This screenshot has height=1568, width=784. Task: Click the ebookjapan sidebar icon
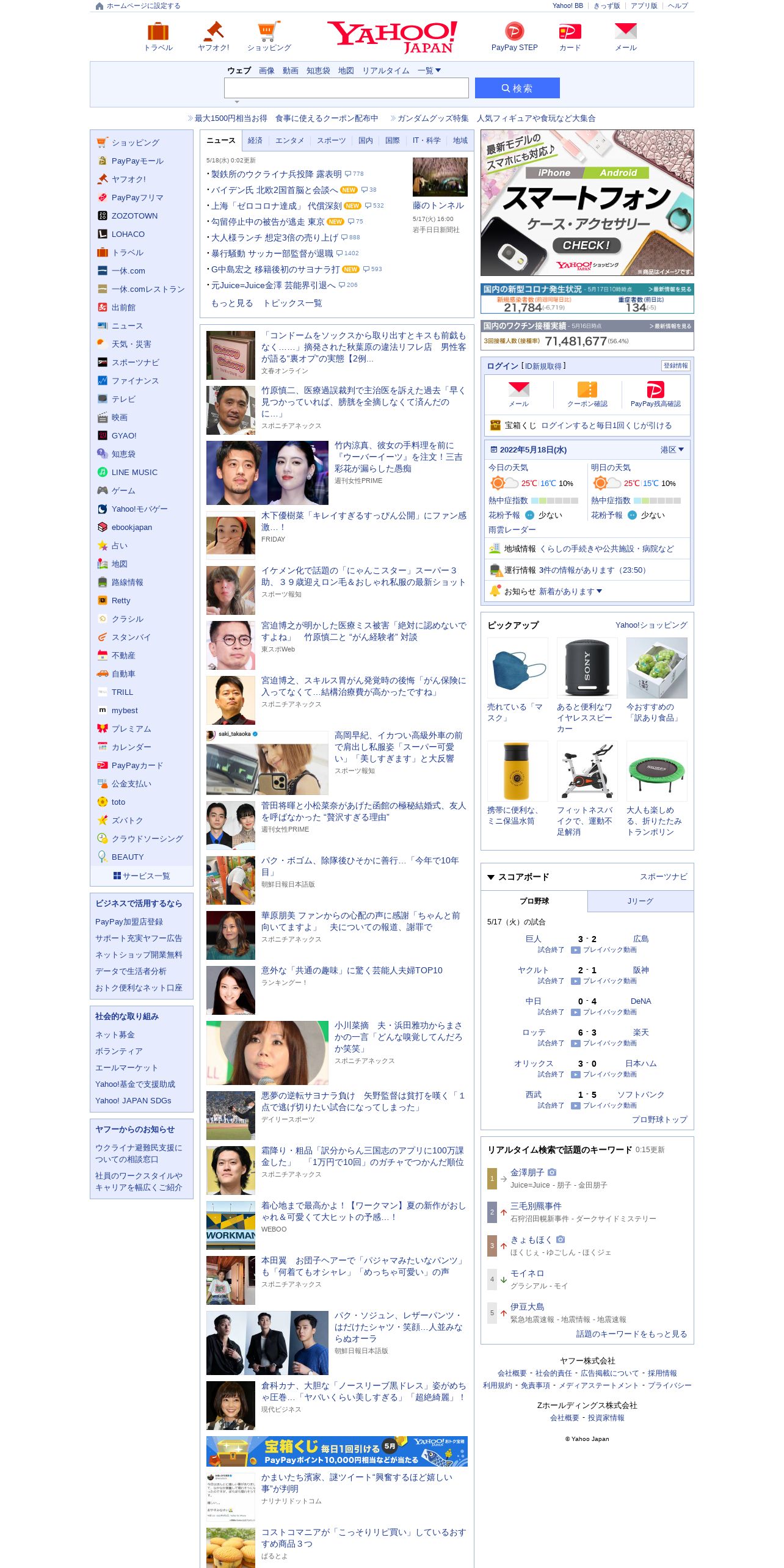103,527
